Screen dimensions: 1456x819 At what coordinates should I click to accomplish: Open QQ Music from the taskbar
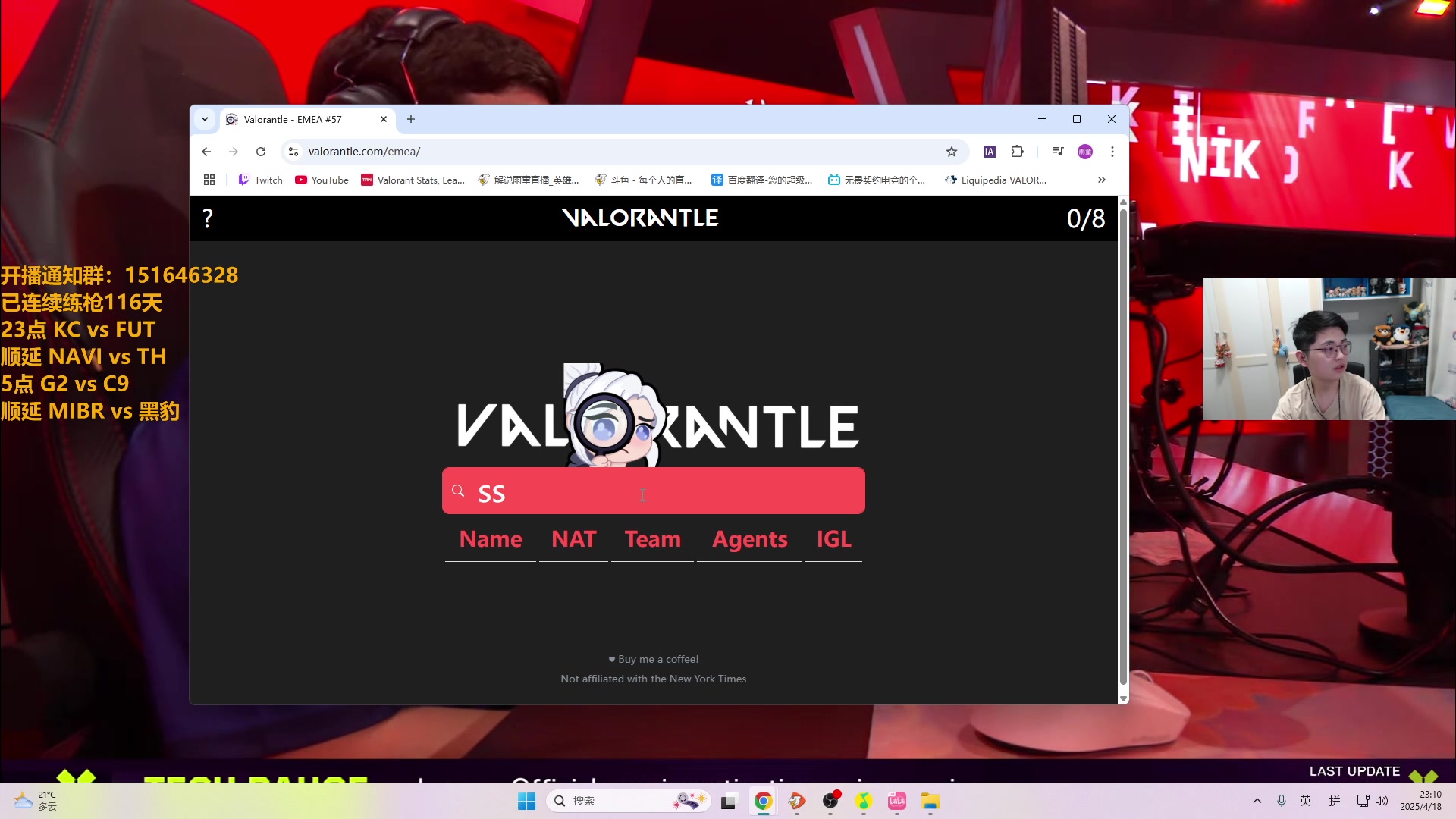(864, 801)
